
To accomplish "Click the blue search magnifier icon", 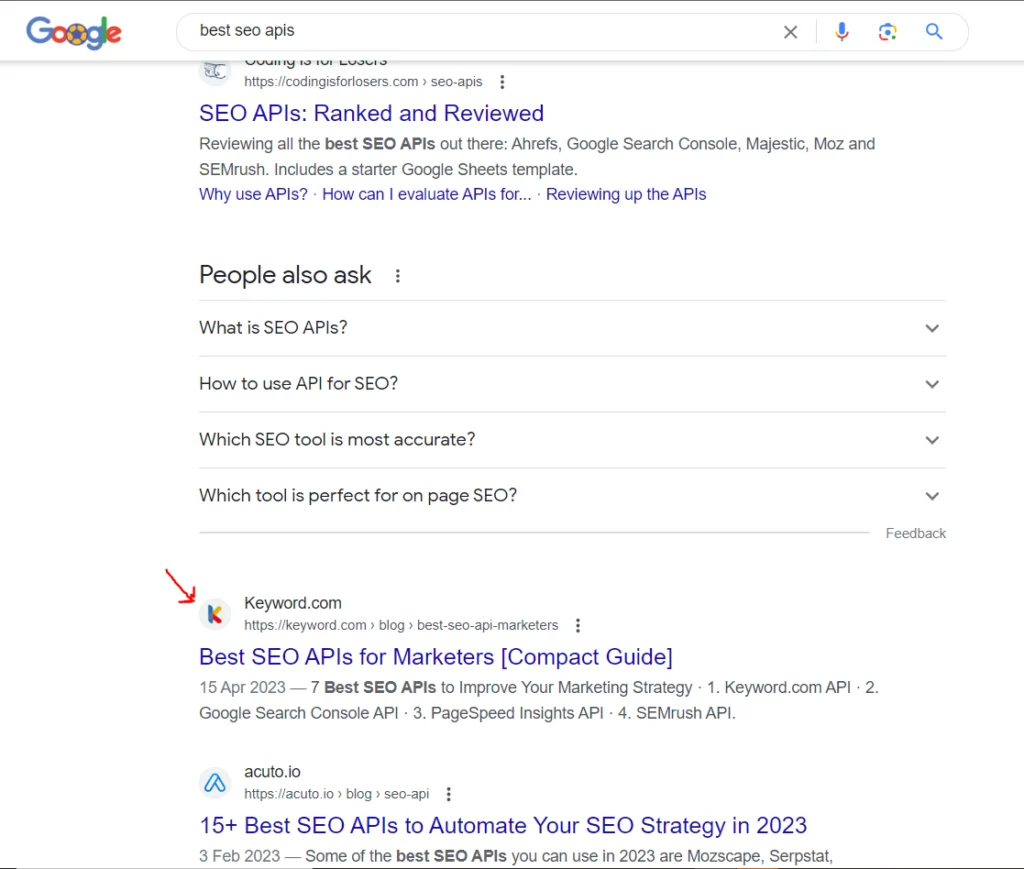I will click(x=933, y=31).
